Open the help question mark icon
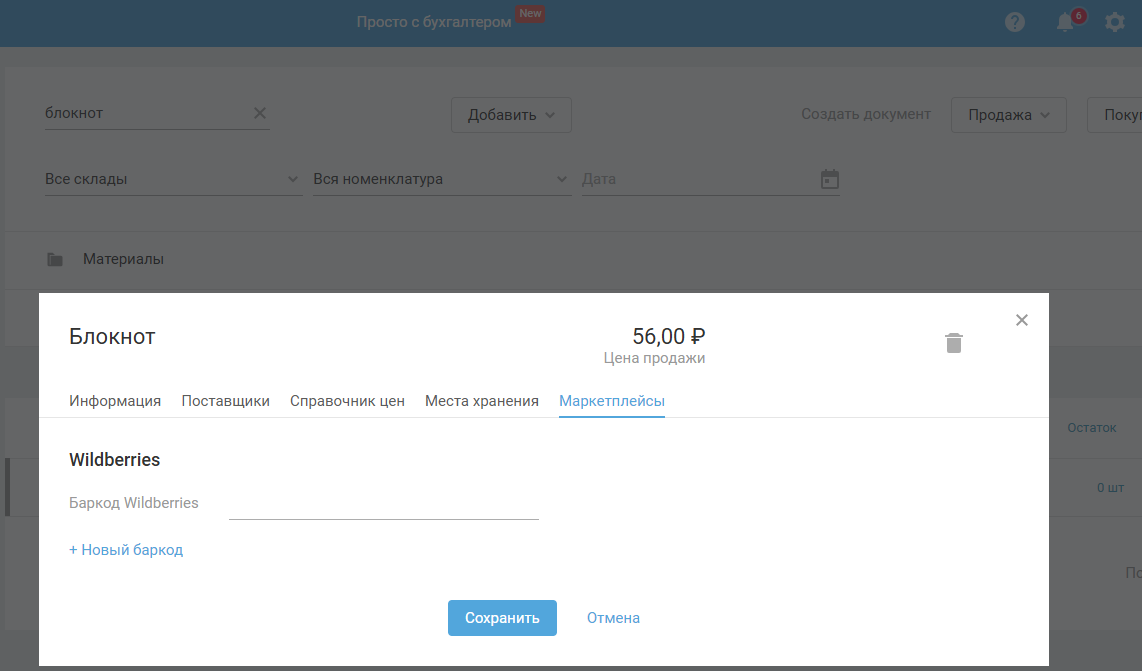This screenshot has width=1142, height=671. pos(1015,22)
